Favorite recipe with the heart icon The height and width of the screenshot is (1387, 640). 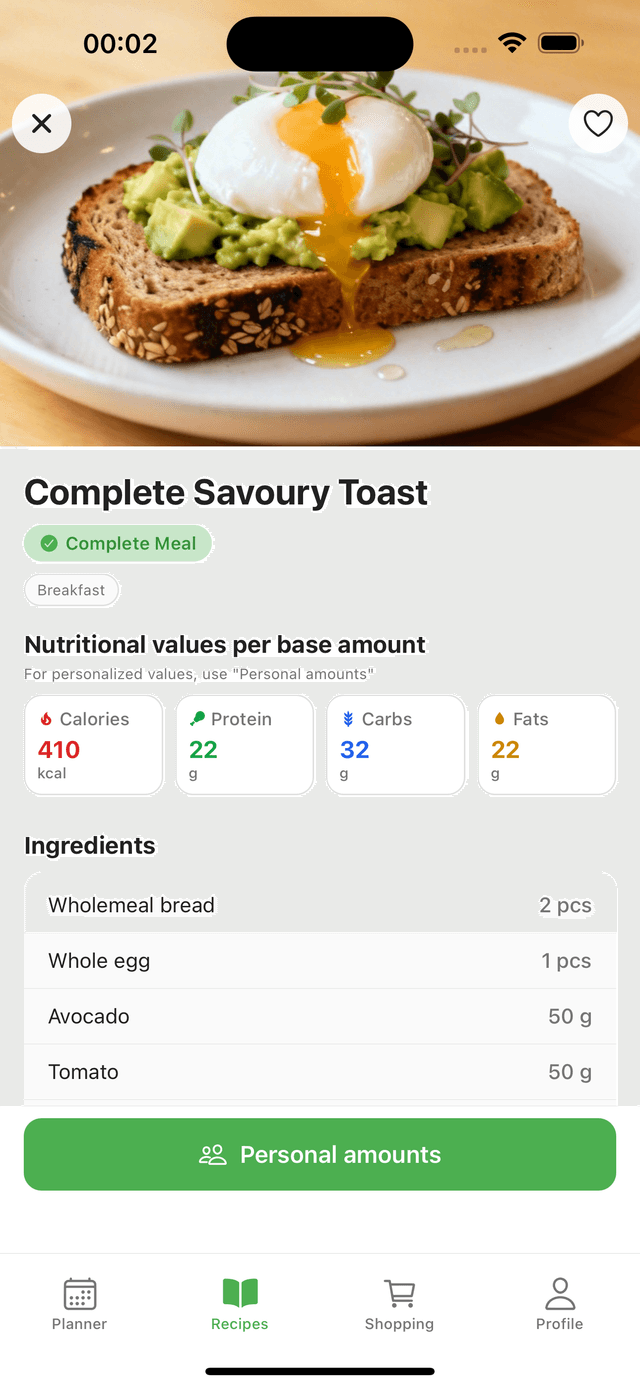click(597, 123)
